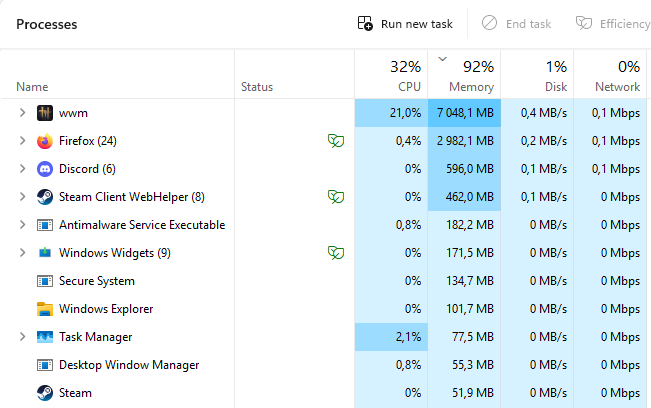Click the 0,4 MB/s disk cell
Viewport: 651px width, 408px height.
[x=538, y=113]
